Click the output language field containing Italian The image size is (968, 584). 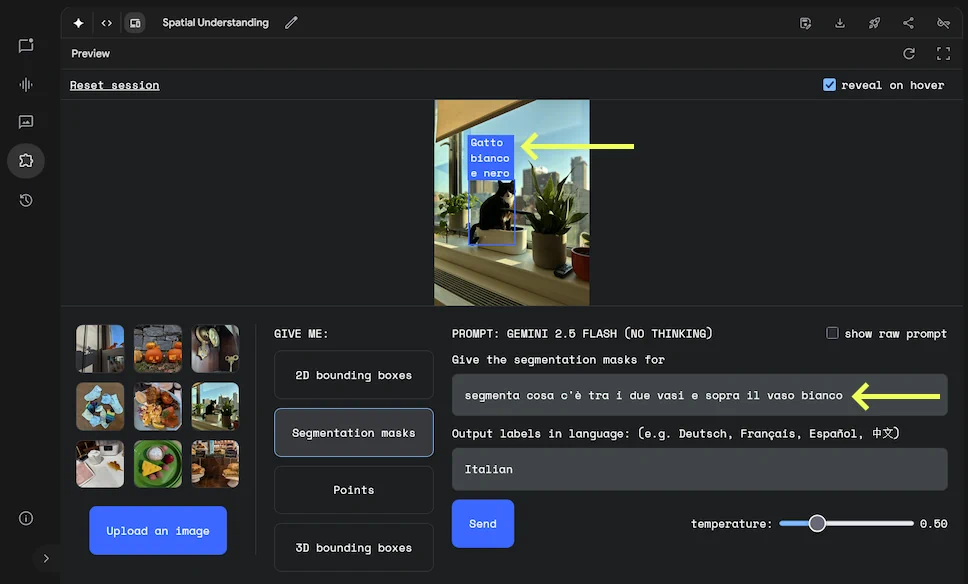coord(699,469)
